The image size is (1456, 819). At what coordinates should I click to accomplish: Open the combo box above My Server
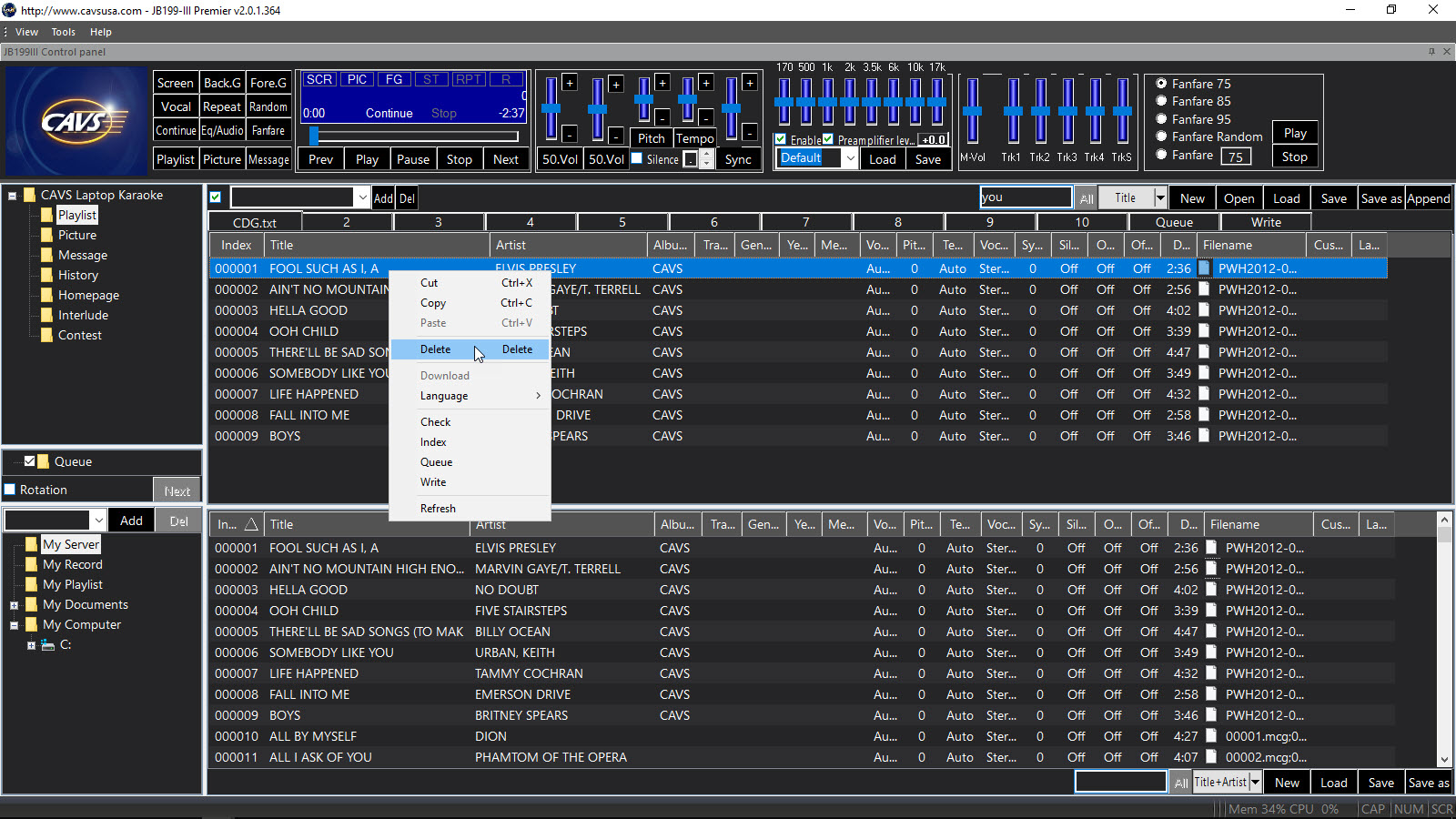pyautogui.click(x=98, y=521)
